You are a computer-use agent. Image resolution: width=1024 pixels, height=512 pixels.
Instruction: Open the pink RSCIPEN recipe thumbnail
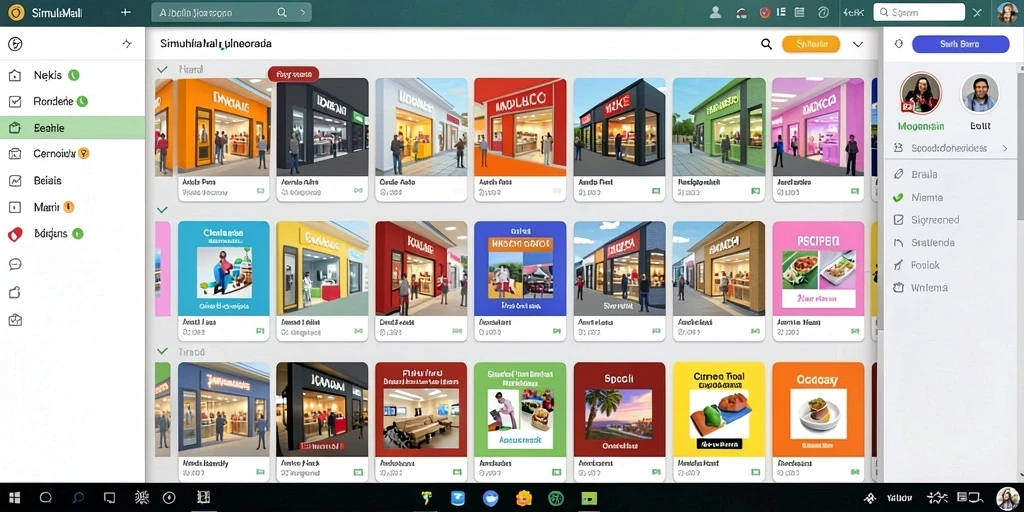click(x=818, y=268)
